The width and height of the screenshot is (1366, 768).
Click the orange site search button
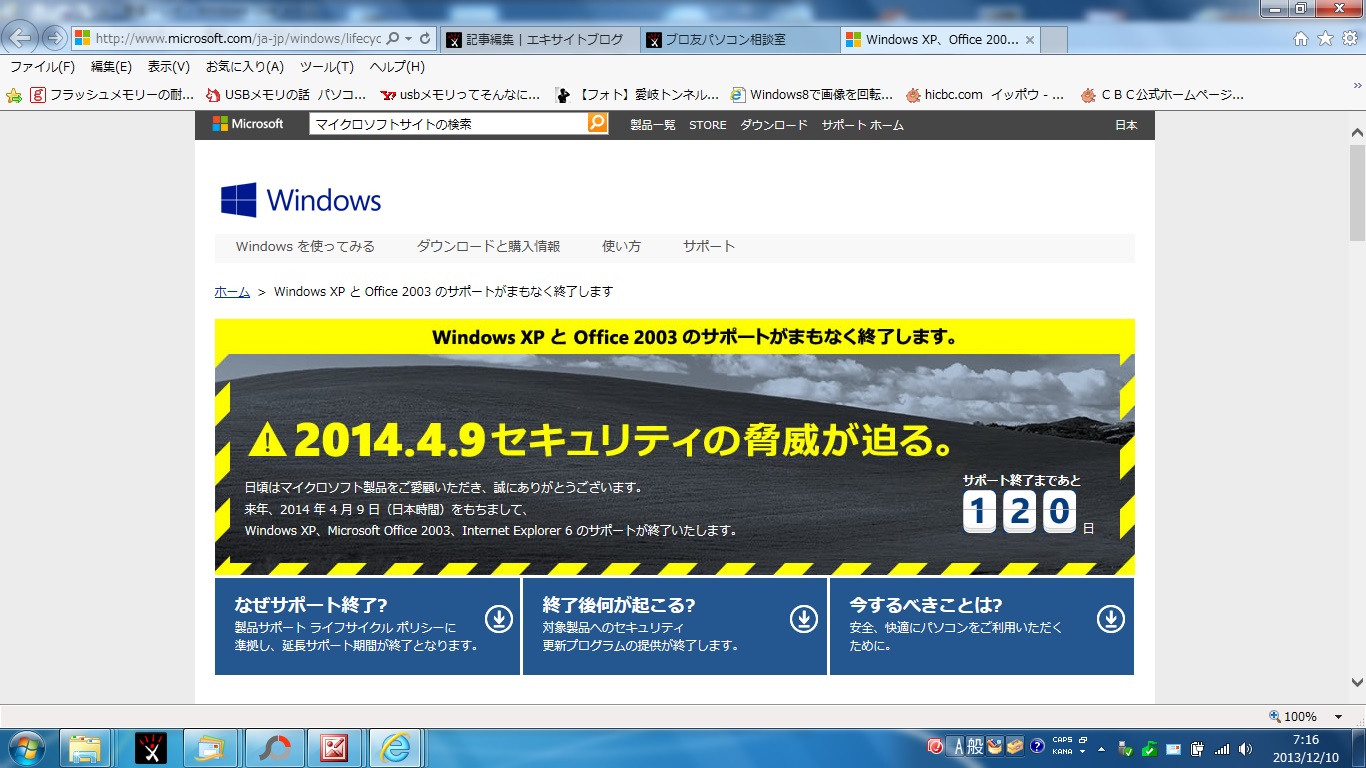point(597,123)
